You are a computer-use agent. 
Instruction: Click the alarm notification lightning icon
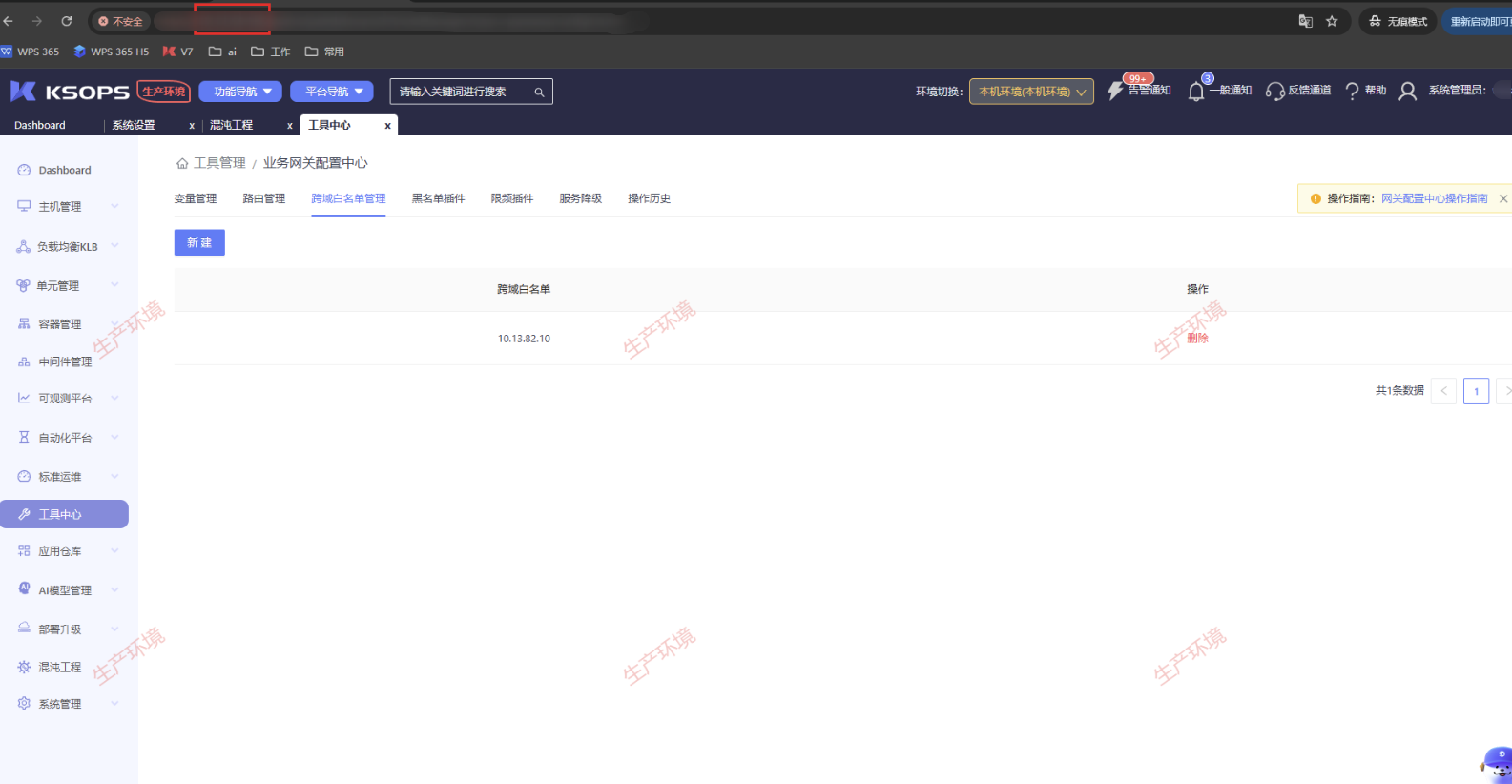(x=1115, y=92)
